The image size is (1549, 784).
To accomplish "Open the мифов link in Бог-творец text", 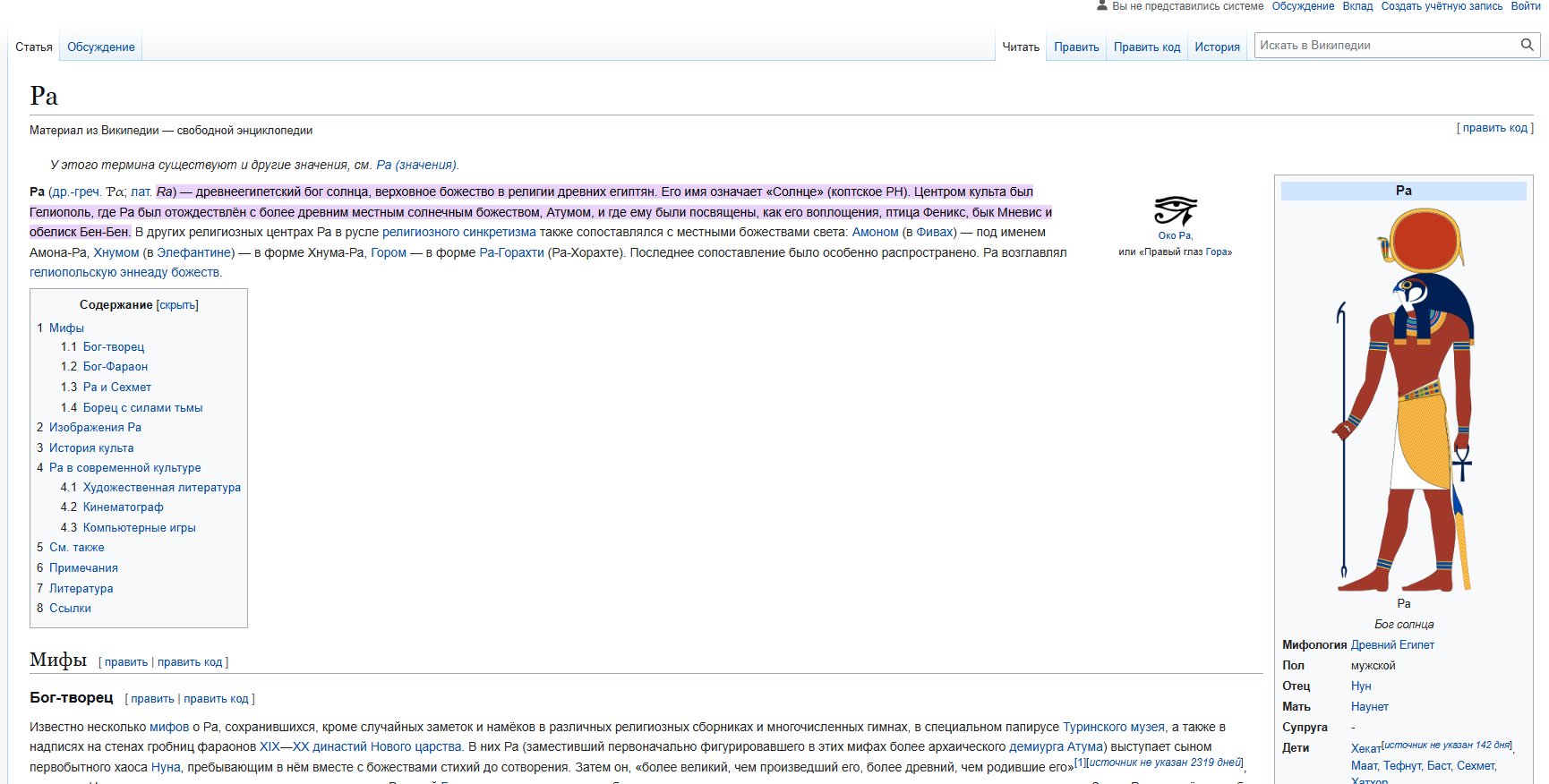I will [169, 727].
